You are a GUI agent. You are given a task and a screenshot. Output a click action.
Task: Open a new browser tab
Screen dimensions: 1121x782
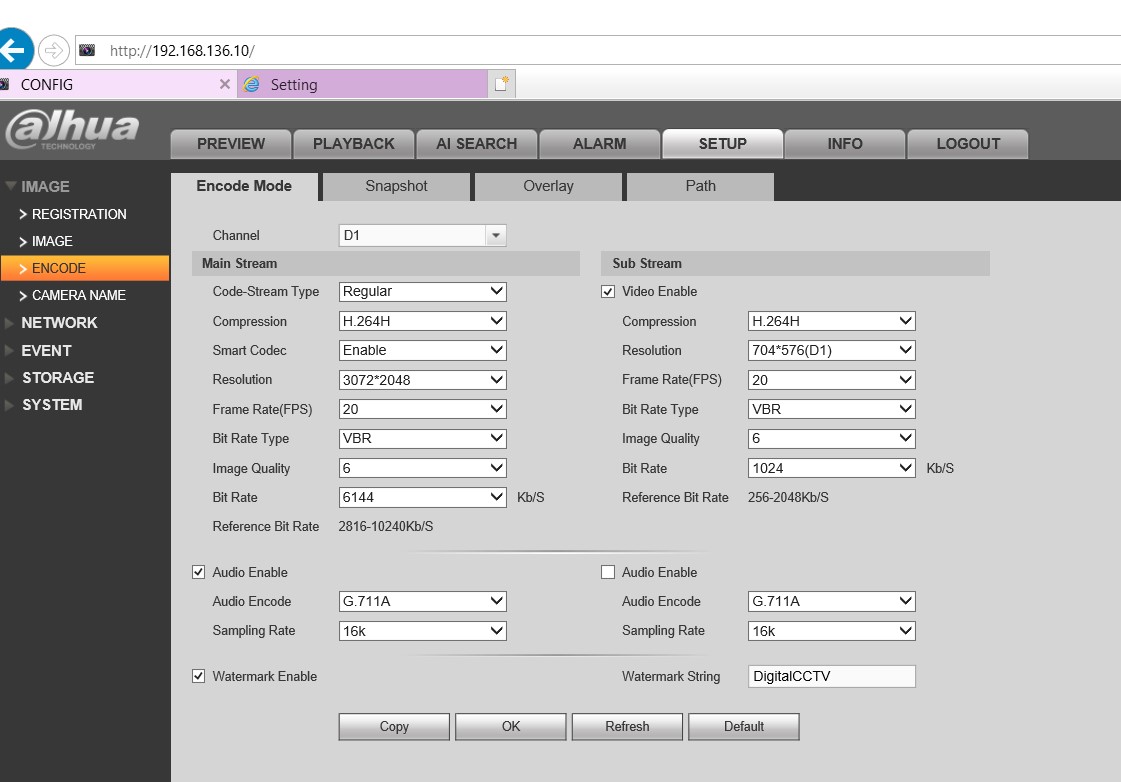(x=502, y=85)
